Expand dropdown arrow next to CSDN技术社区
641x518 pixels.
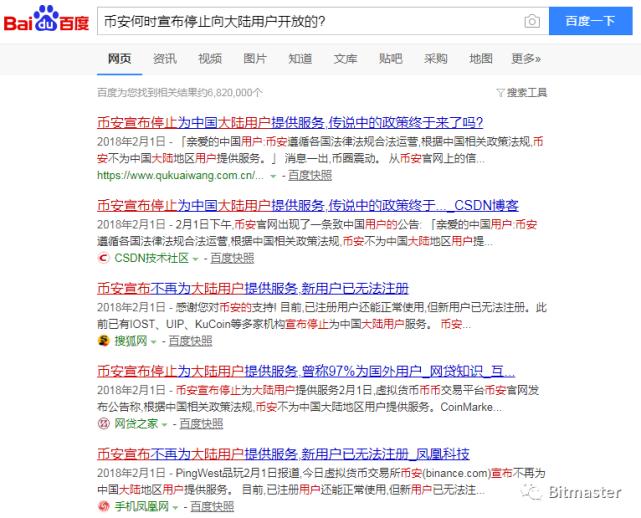(x=195, y=259)
